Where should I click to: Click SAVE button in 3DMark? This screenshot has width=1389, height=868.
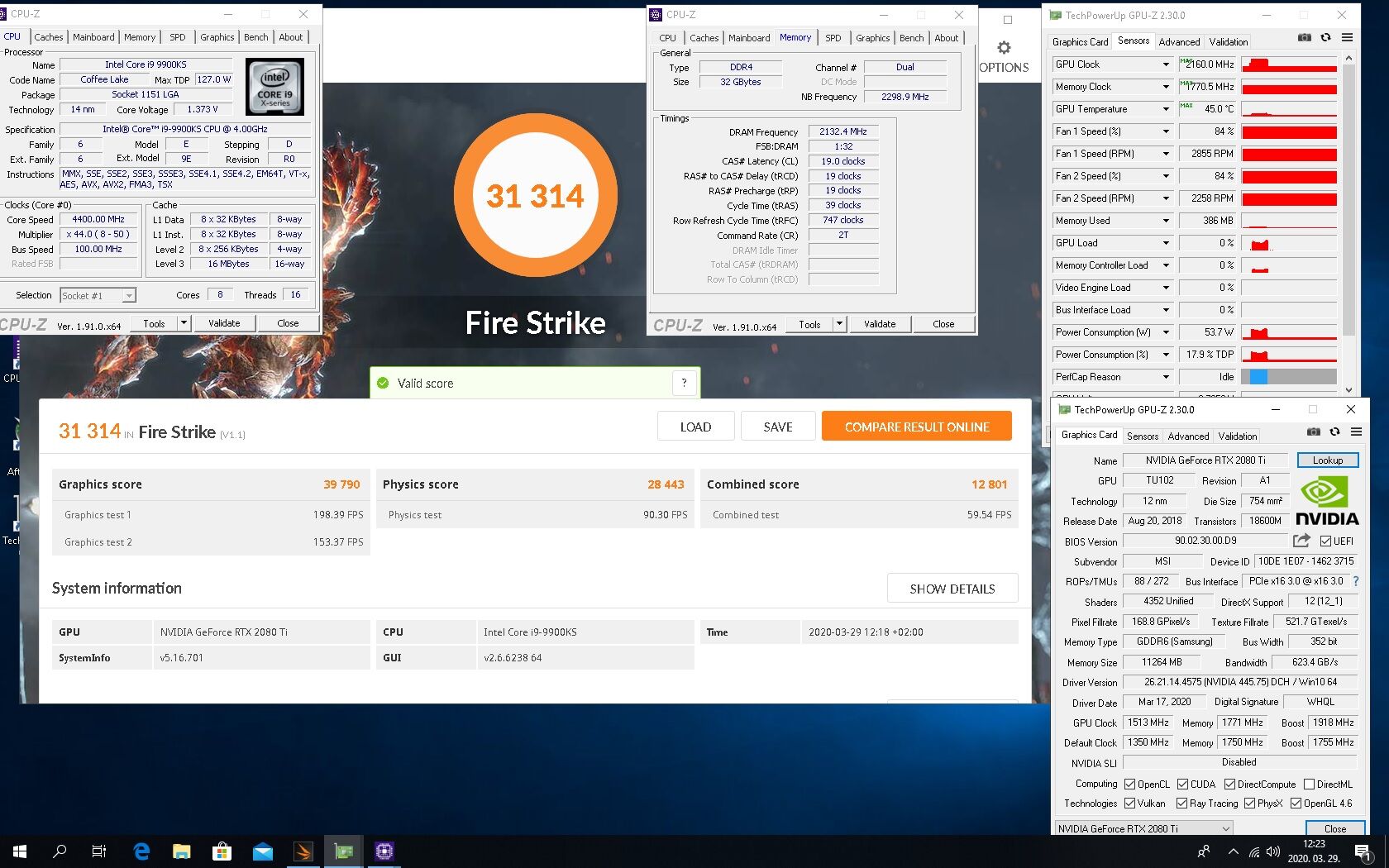[x=778, y=427]
